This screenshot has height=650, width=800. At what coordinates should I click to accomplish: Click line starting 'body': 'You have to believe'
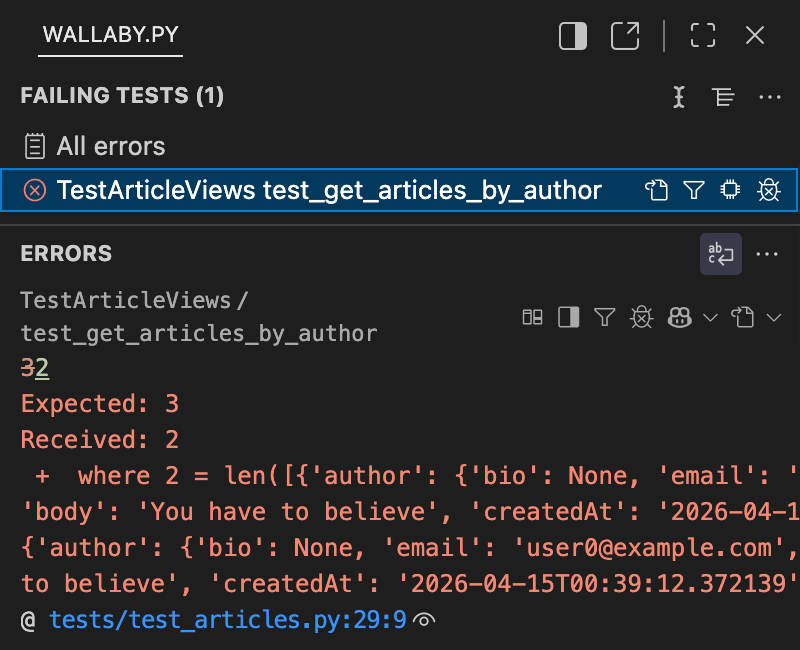pos(410,512)
